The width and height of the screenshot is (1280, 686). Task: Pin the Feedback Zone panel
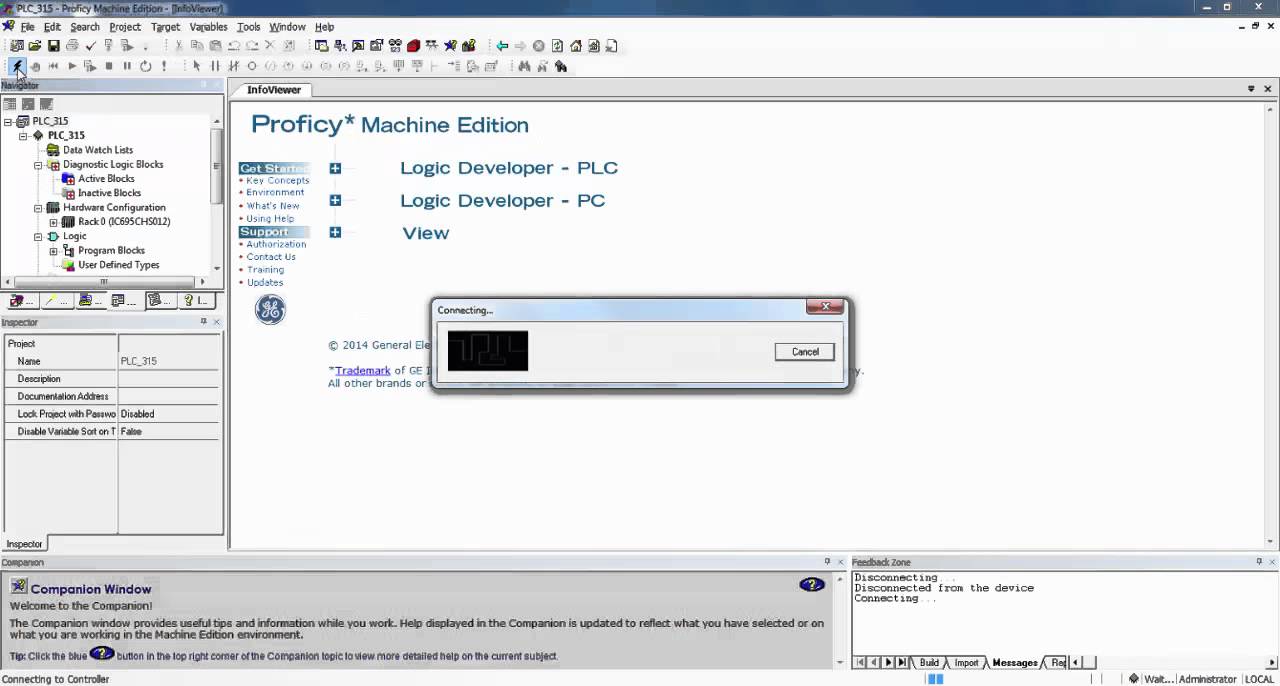click(x=1258, y=561)
